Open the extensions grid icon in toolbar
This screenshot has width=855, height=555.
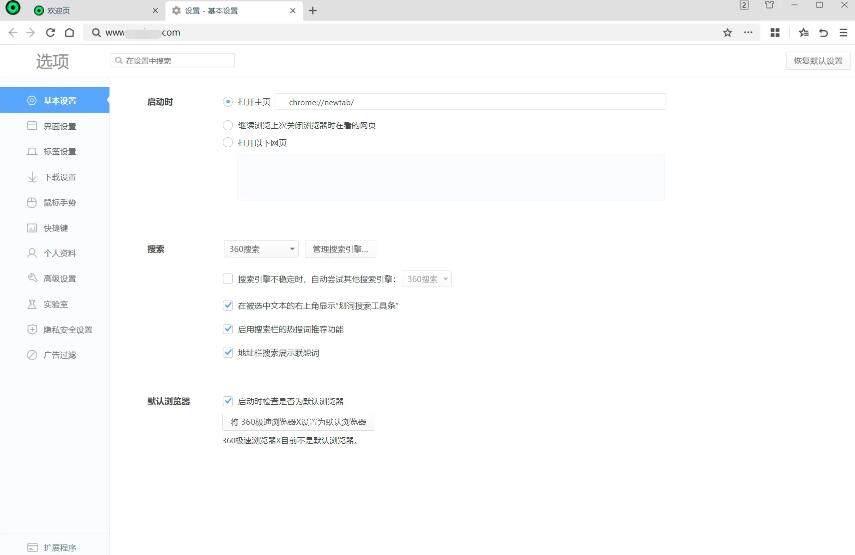click(x=775, y=33)
